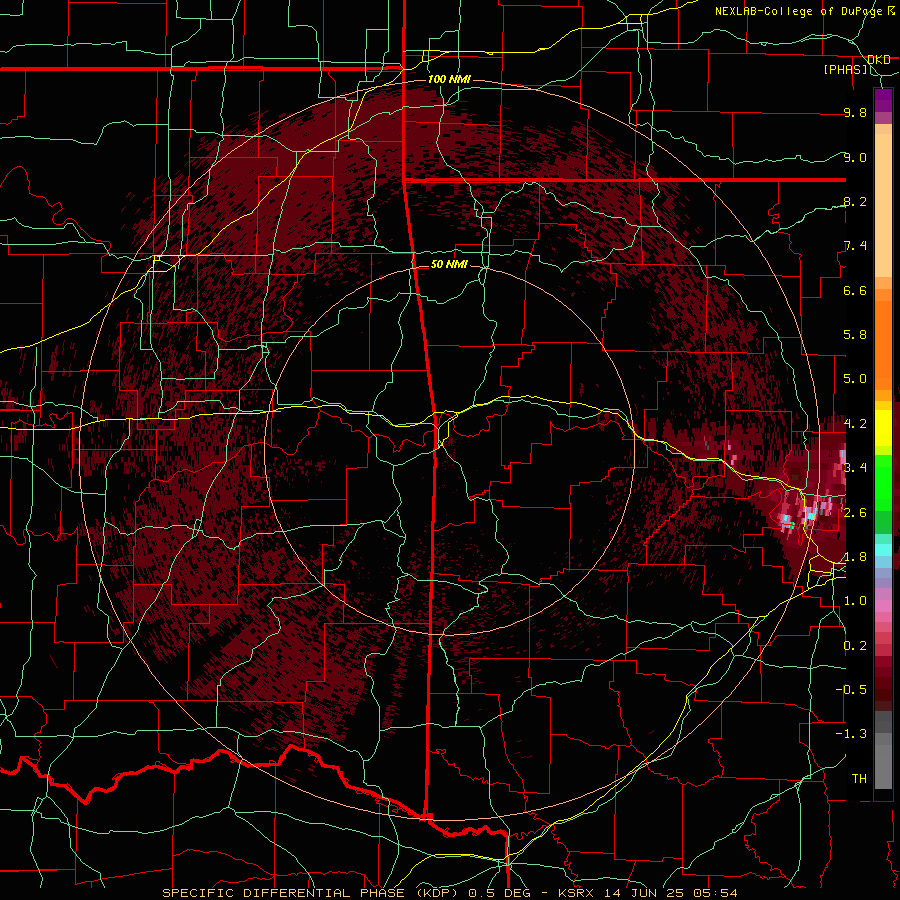Viewport: 900px width, 900px height.
Task: Pick the cyan band of the color bar
Action: coord(883,550)
